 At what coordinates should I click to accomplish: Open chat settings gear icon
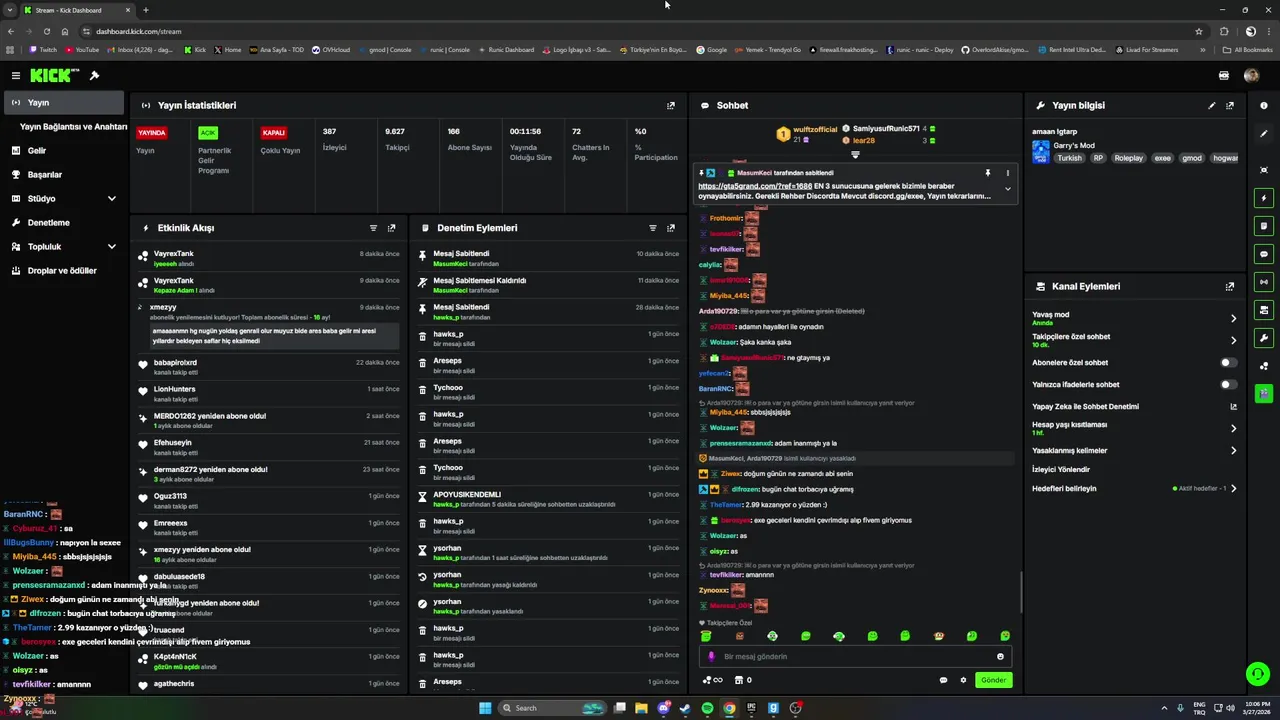click(x=964, y=680)
